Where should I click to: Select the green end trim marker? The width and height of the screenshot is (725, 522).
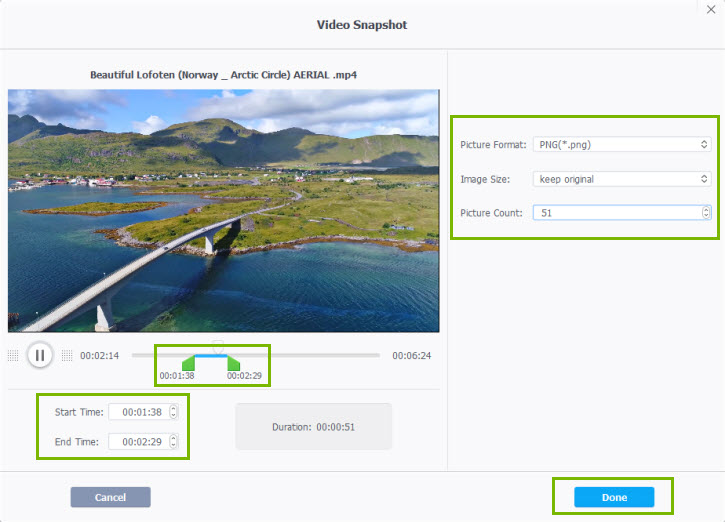point(233,363)
